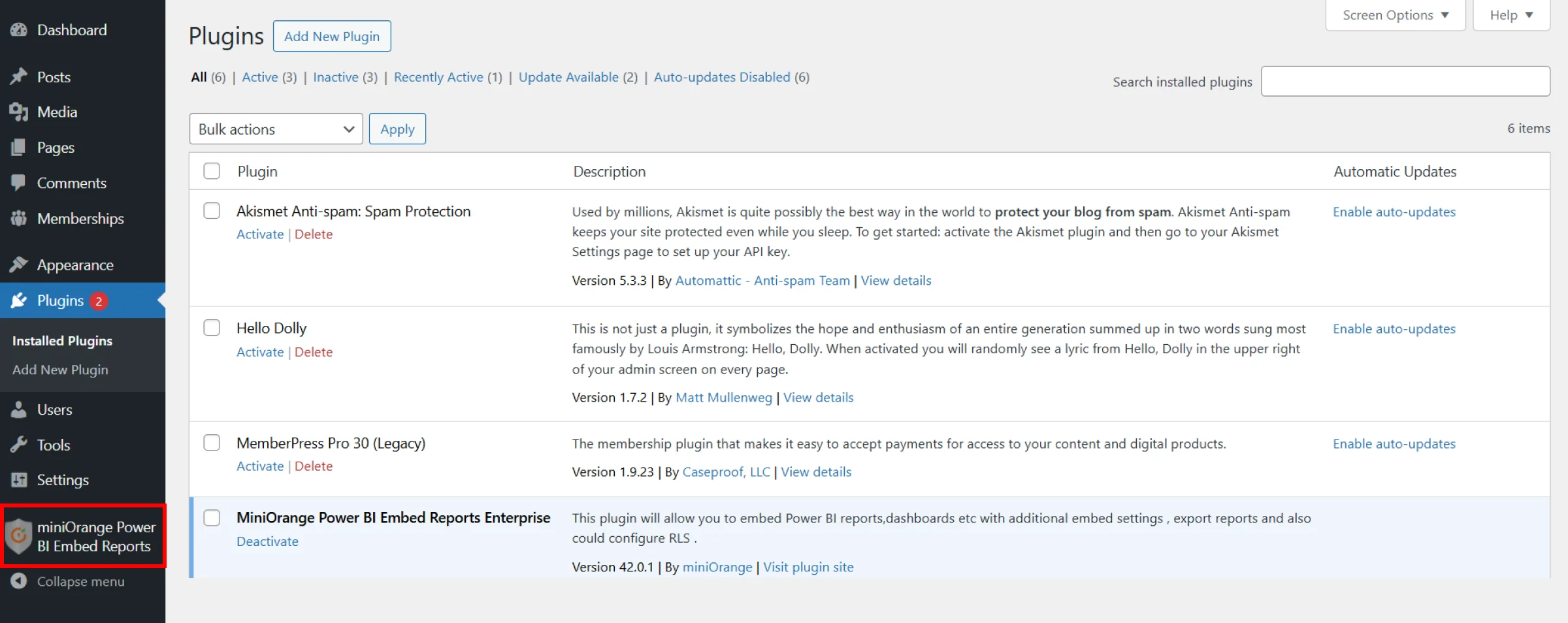The width and height of the screenshot is (1568, 623).
Task: Sort by Plugin column header
Action: tap(257, 171)
